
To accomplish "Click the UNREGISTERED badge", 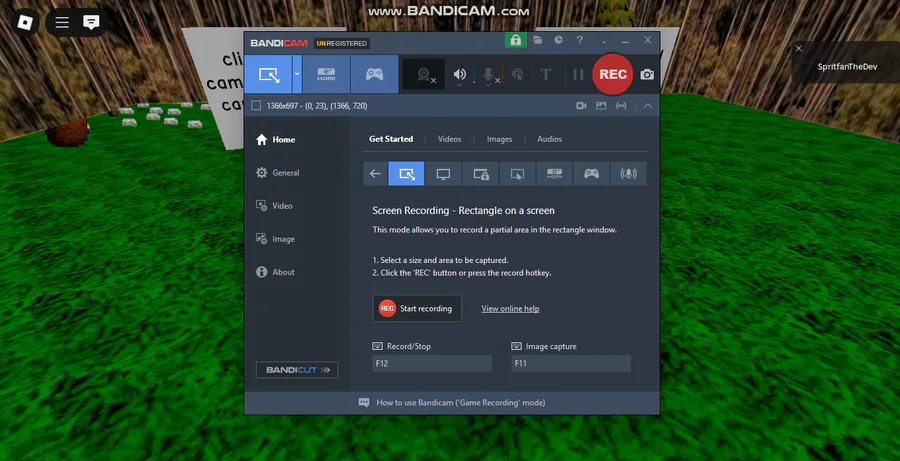I will tap(342, 43).
